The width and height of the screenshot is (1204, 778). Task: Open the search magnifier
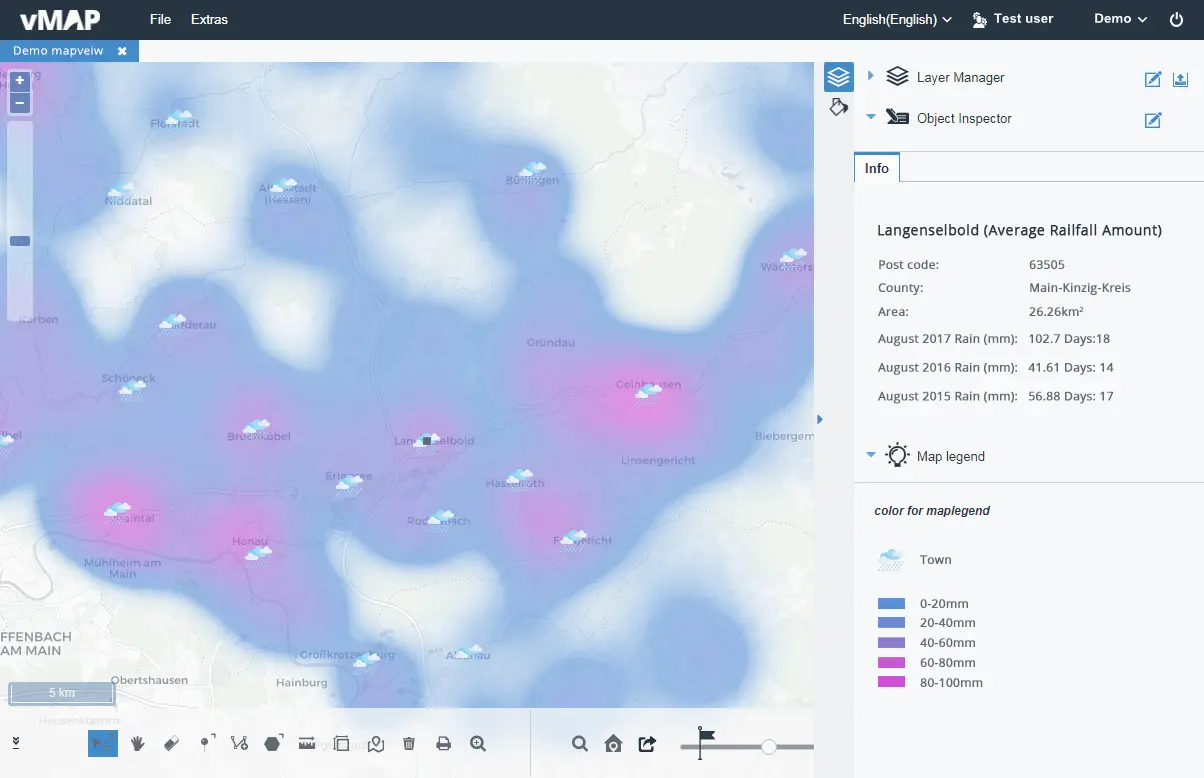coord(580,743)
